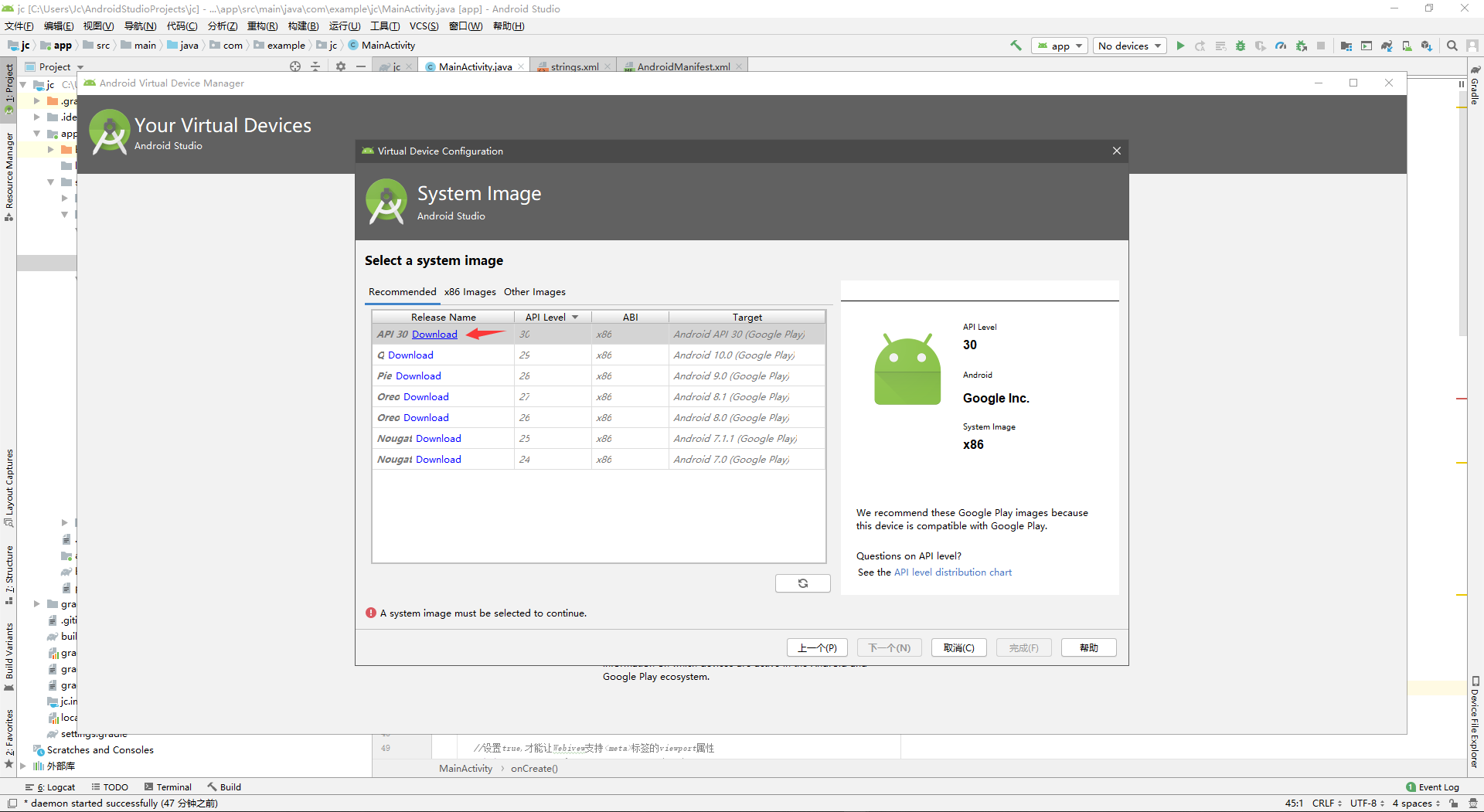Open the No devices dropdown
The image size is (1484, 812).
point(1130,46)
